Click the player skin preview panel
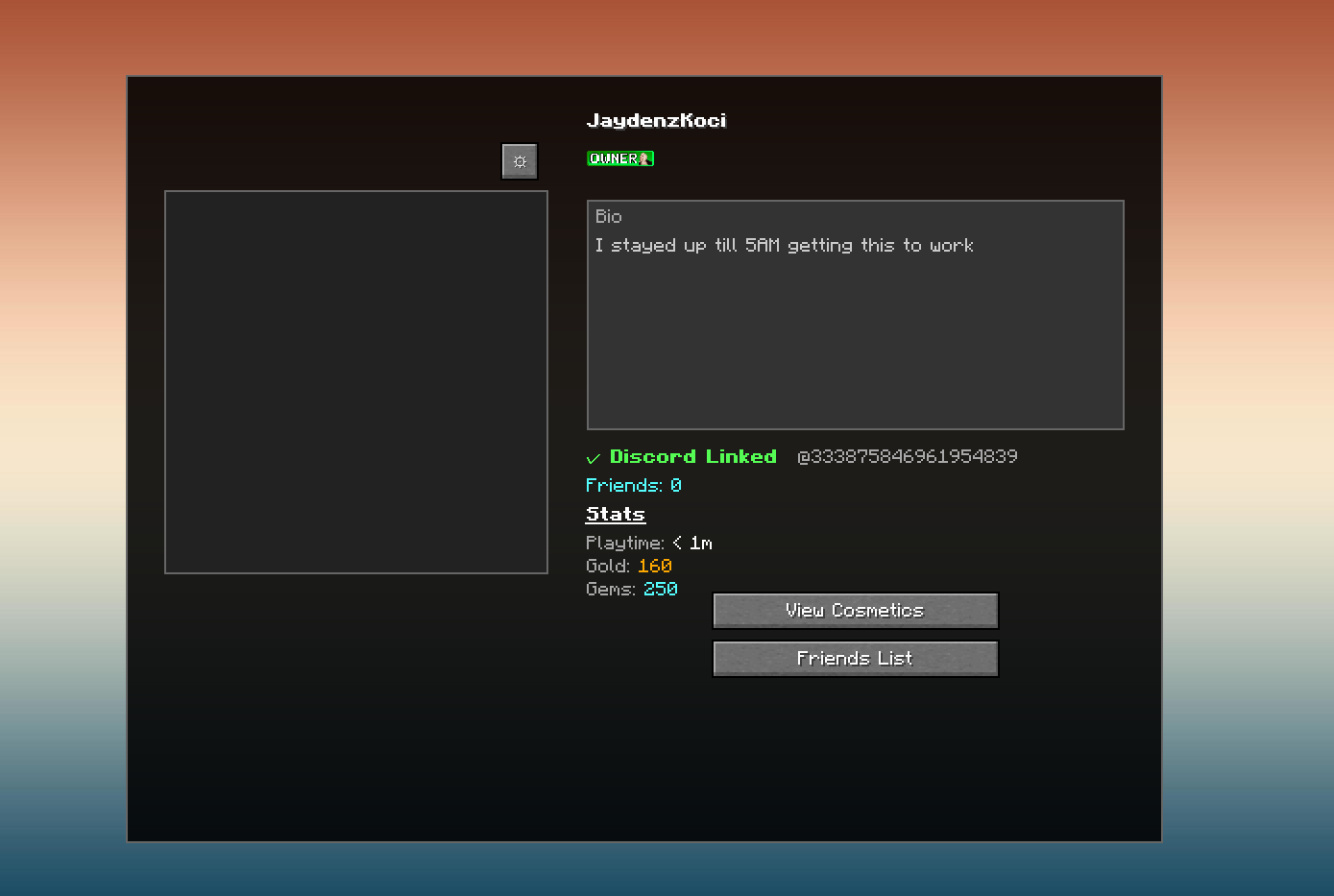 coord(356,382)
